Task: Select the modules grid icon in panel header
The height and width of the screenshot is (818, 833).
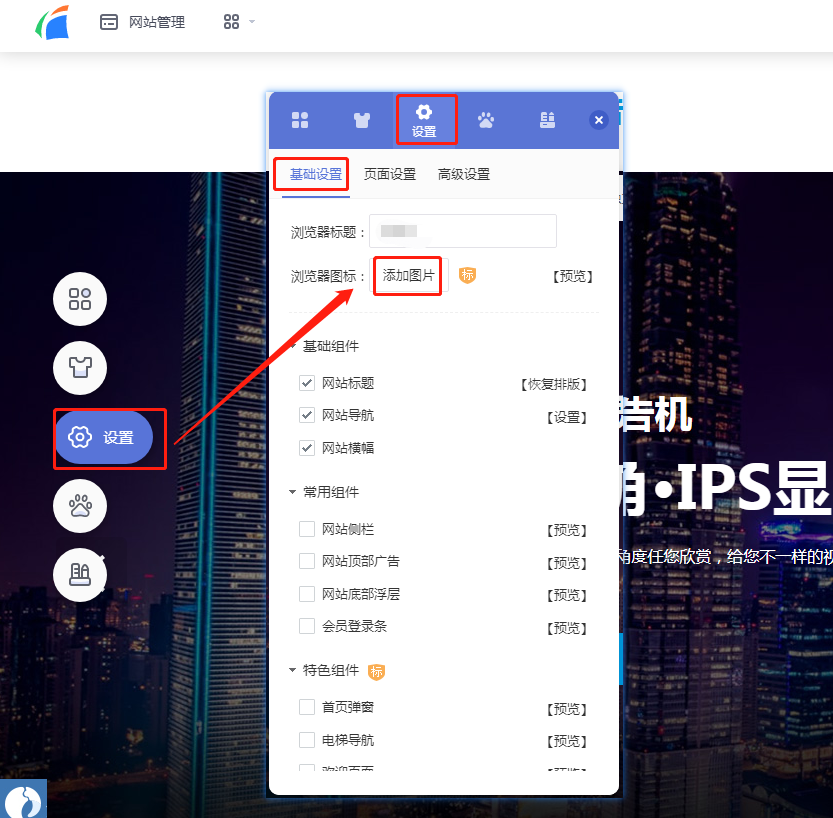Action: click(x=300, y=120)
